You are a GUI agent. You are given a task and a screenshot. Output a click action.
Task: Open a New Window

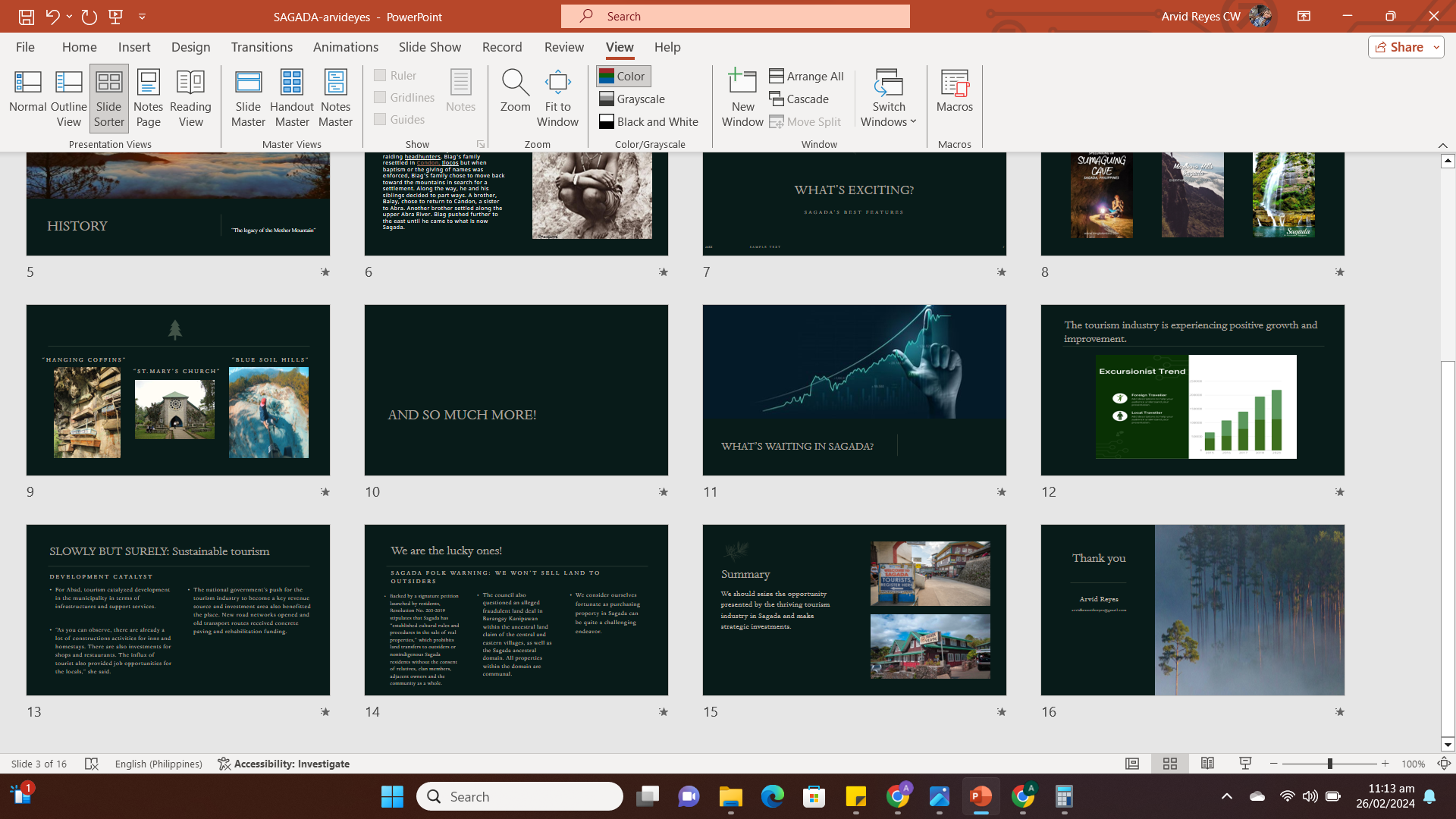[x=742, y=99]
